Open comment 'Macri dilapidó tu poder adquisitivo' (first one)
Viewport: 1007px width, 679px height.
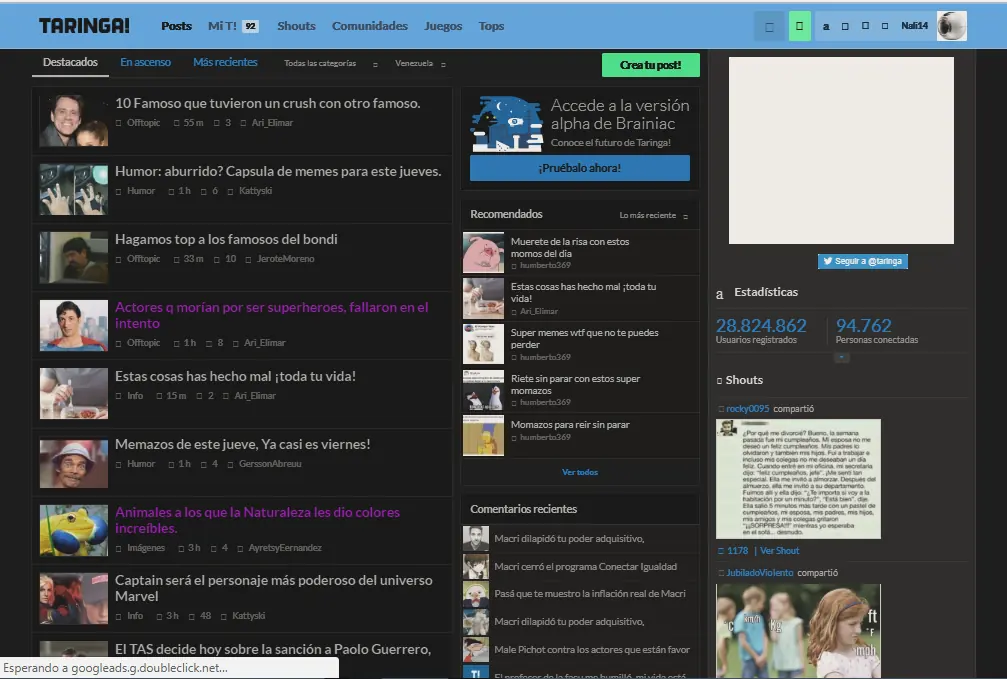pyautogui.click(x=569, y=538)
